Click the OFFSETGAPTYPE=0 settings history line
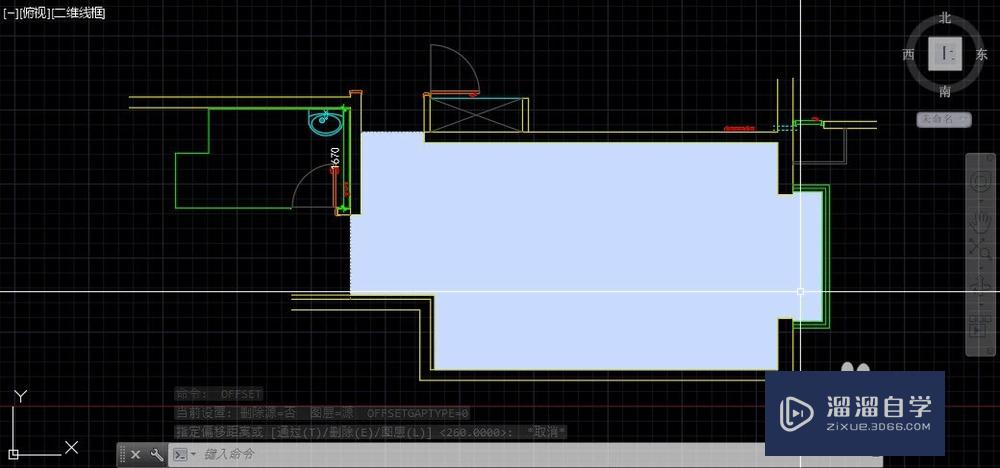This screenshot has height=468, width=1000. click(322, 414)
